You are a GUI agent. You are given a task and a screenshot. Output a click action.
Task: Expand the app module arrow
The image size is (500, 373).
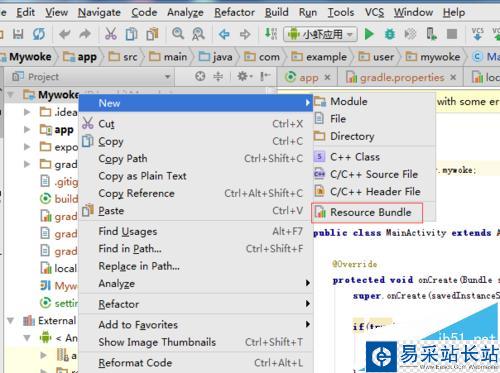[27, 129]
